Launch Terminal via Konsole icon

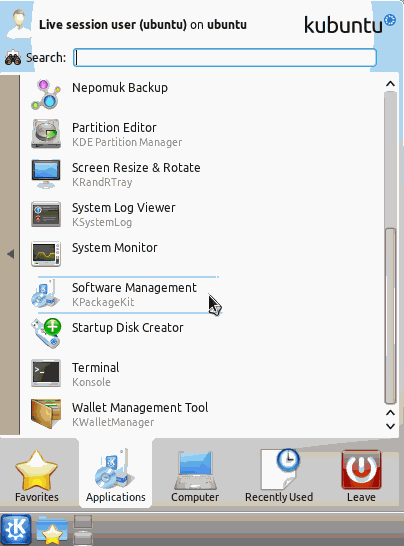pyautogui.click(x=46, y=374)
